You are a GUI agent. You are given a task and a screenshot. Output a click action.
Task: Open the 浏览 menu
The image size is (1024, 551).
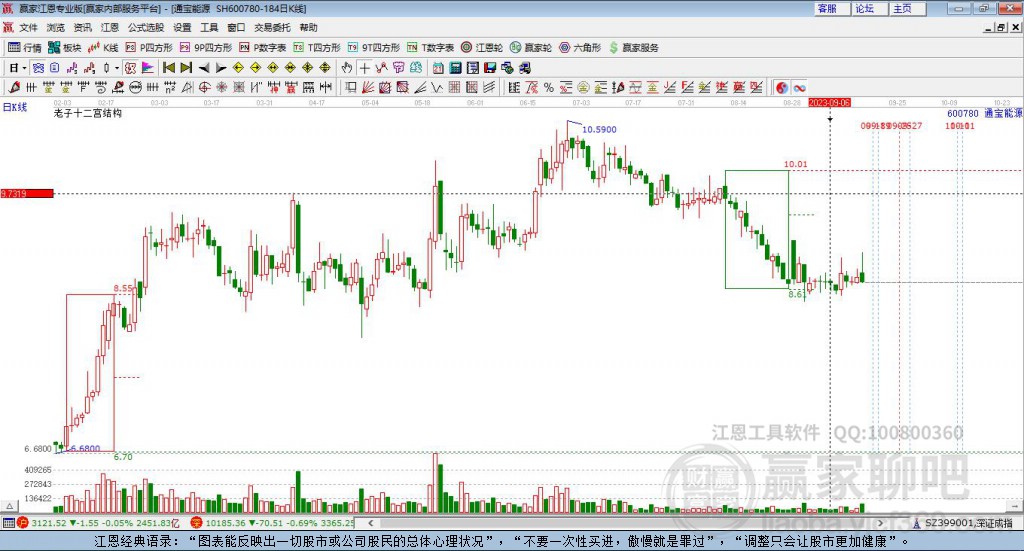click(x=56, y=27)
